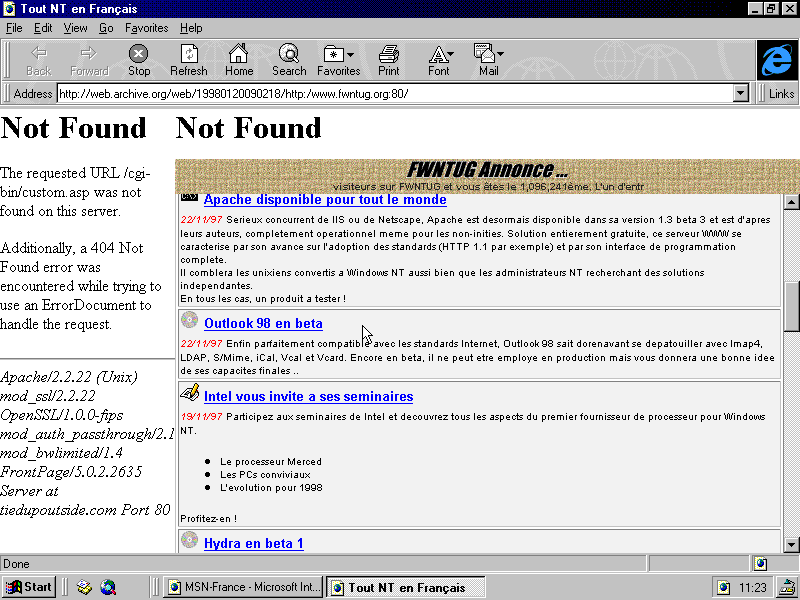Click the Forward arrow toolbar button
The image size is (800, 600).
[x=89, y=60]
